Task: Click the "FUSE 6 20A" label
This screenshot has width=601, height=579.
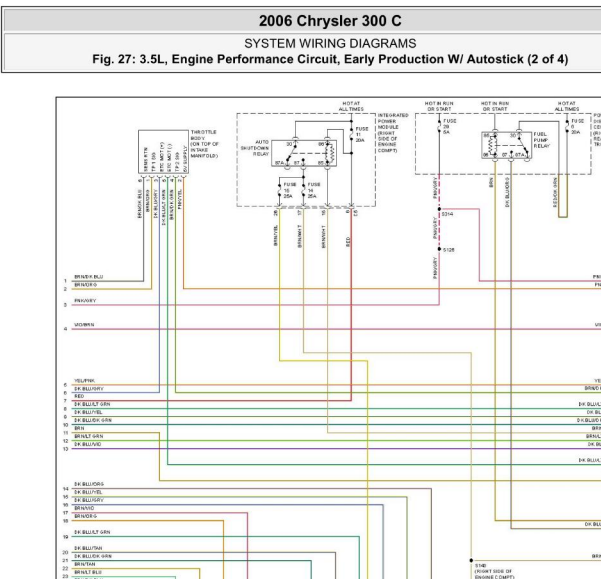Action: click(577, 126)
